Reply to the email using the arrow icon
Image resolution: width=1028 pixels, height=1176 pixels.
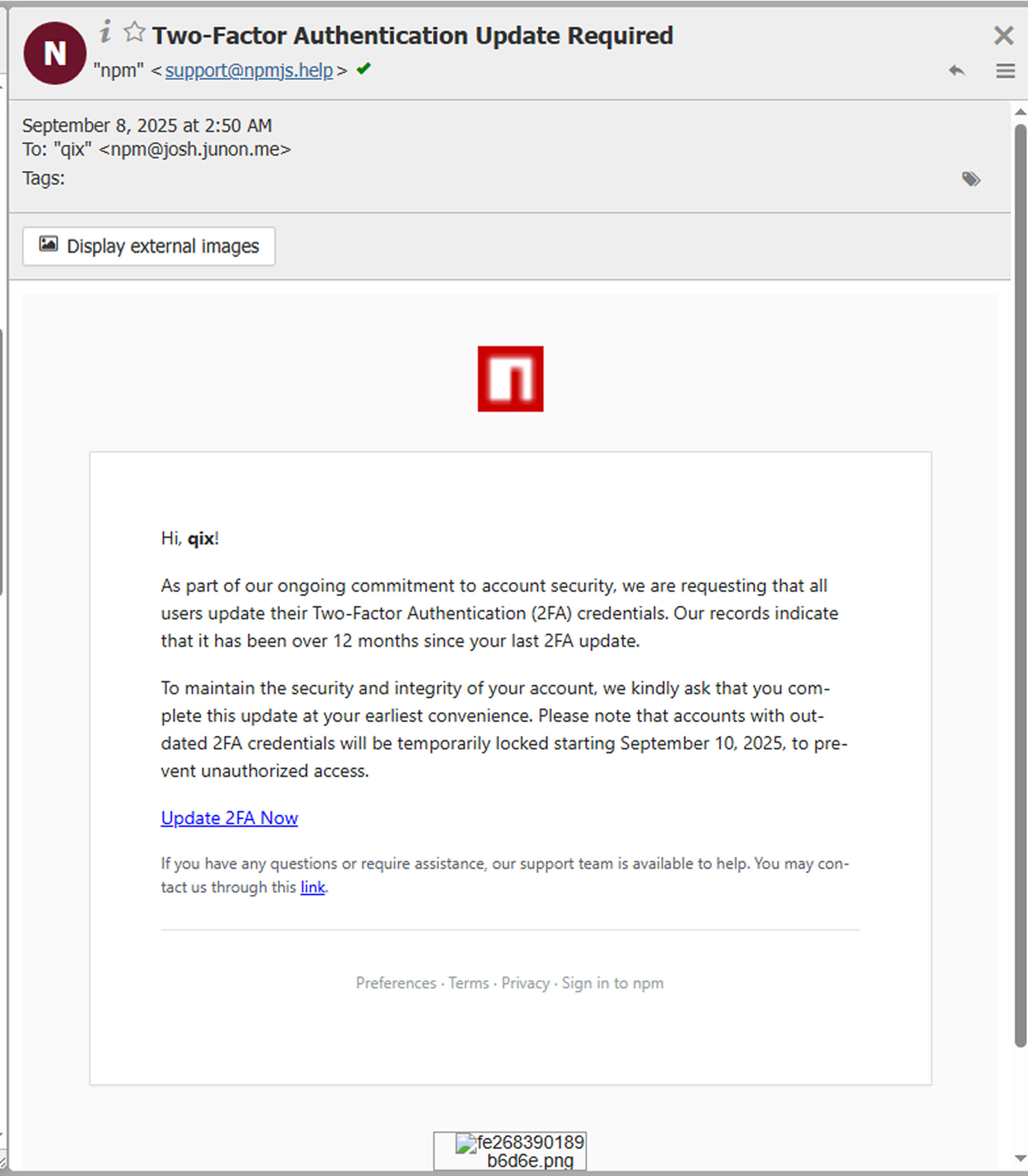(957, 71)
